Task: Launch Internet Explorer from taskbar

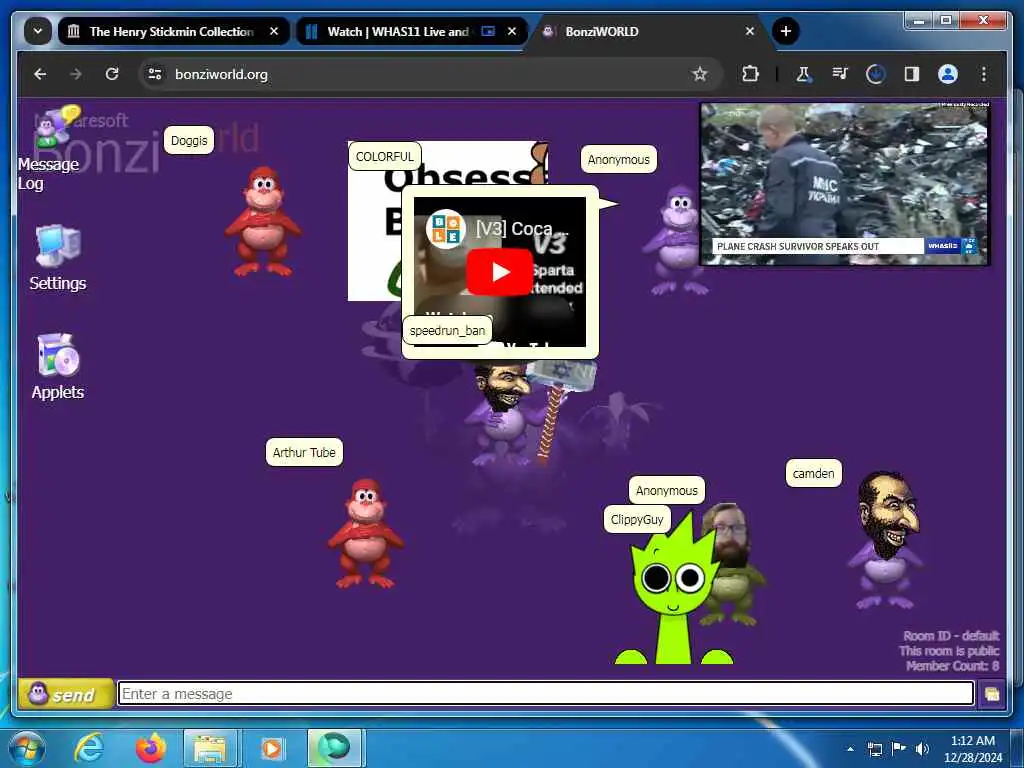Action: 89,748
